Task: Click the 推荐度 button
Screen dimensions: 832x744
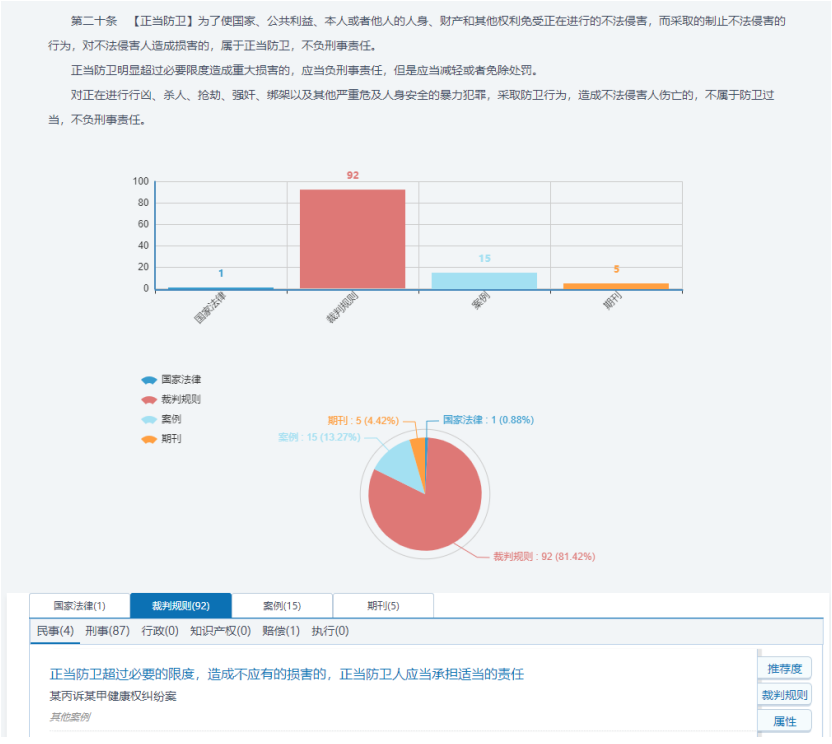Action: [785, 669]
